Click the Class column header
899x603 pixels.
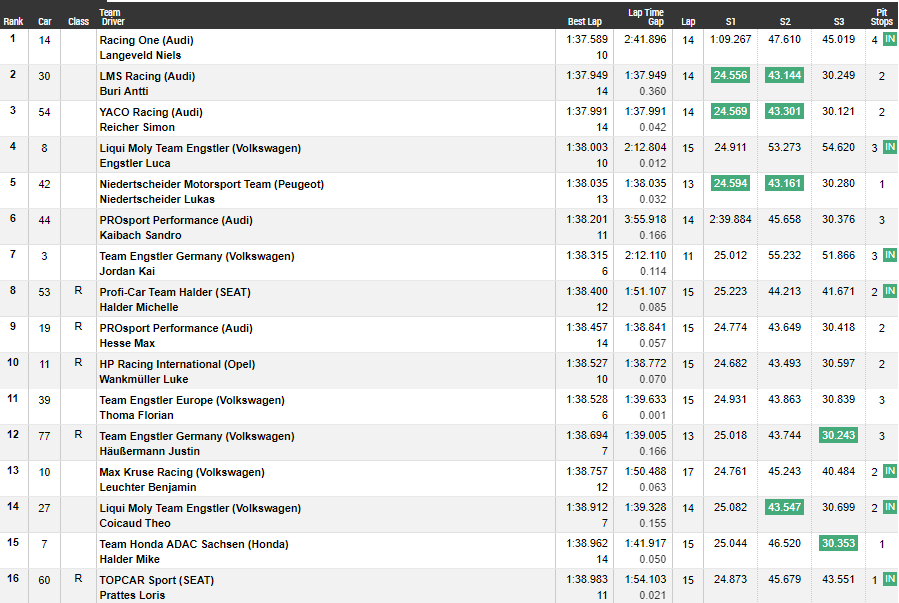click(79, 22)
